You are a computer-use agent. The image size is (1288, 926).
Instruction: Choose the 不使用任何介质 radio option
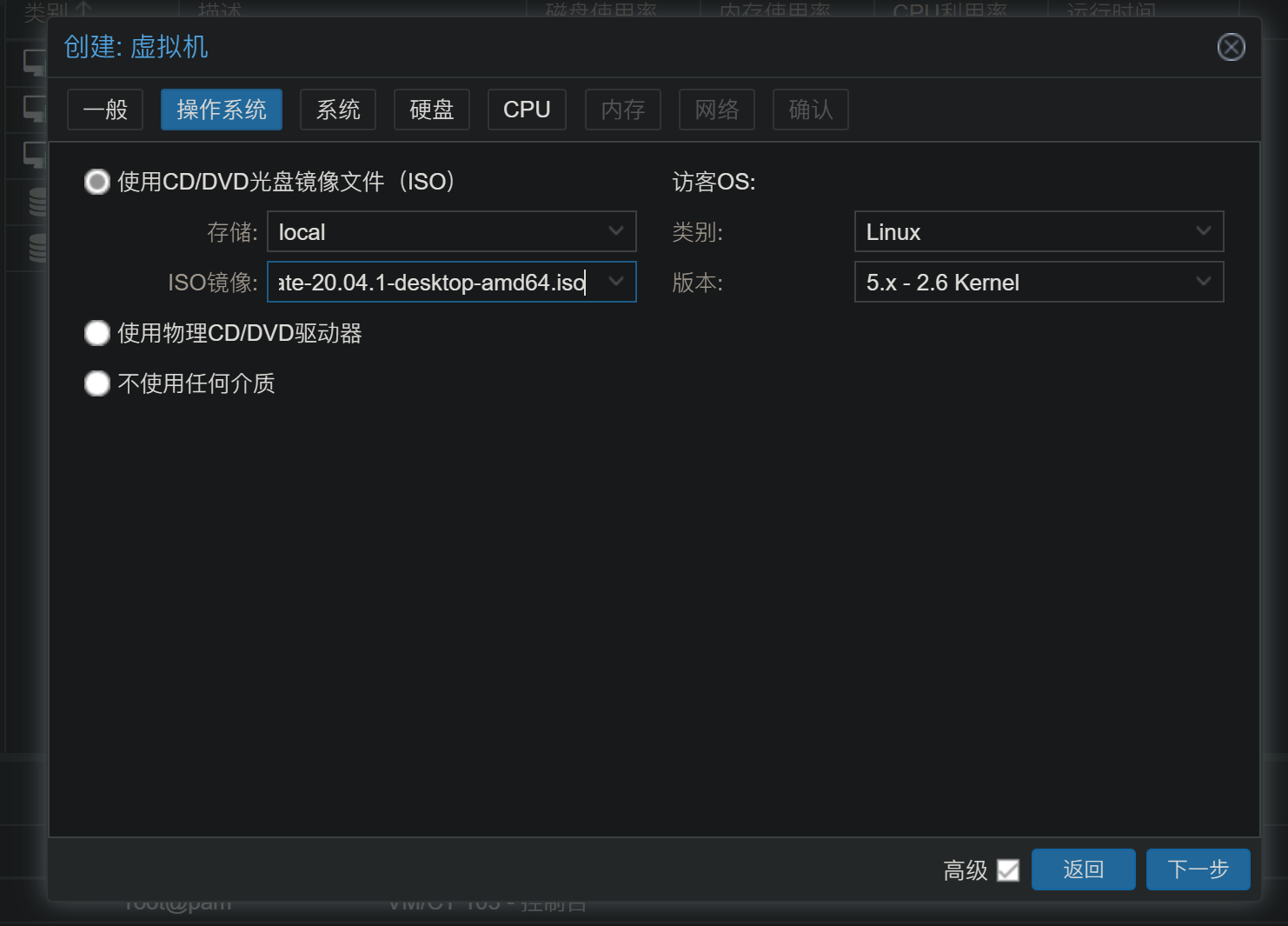coord(97,383)
